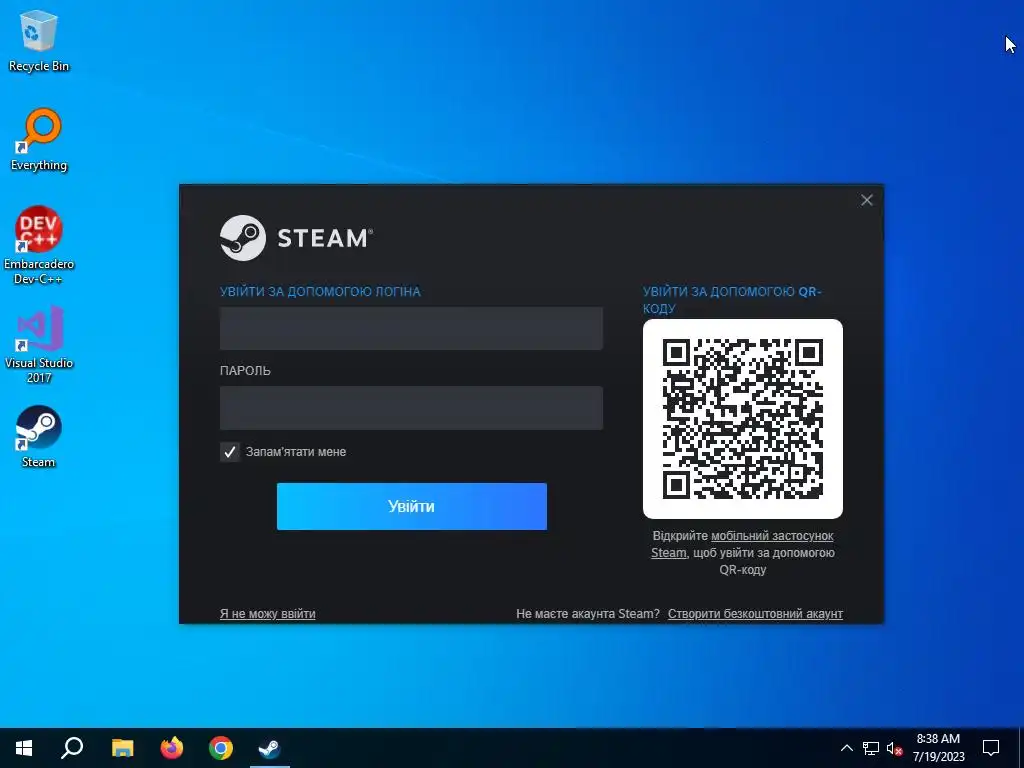Viewport: 1024px width, 768px height.
Task: Open the notification center icon
Action: click(x=991, y=748)
